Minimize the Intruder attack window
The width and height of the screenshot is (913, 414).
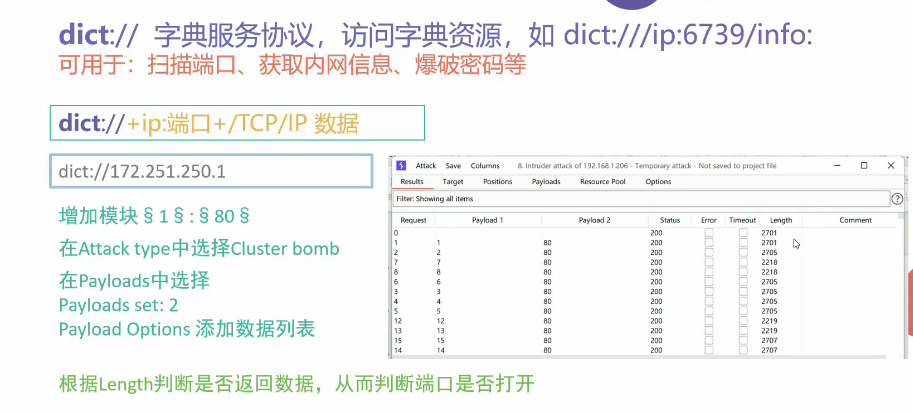point(836,165)
